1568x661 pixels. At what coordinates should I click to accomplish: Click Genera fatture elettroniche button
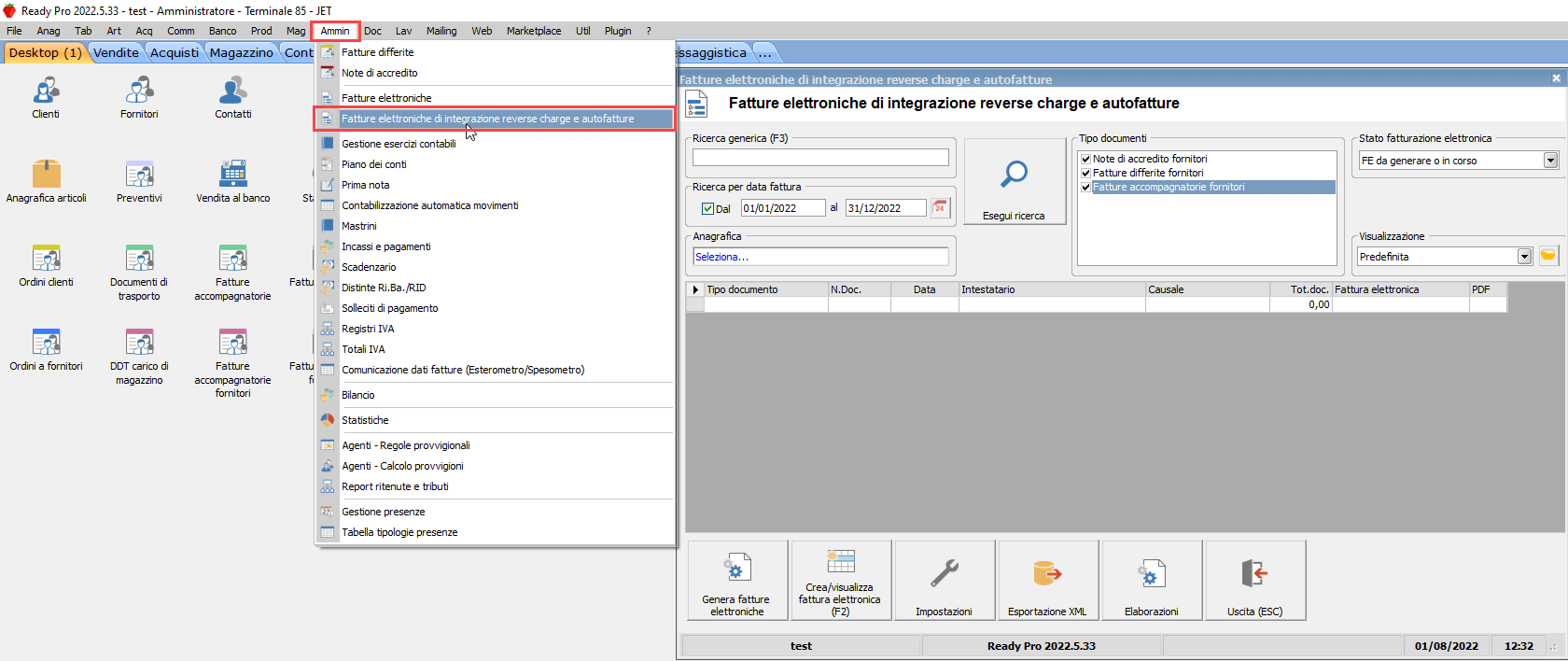tap(737, 580)
